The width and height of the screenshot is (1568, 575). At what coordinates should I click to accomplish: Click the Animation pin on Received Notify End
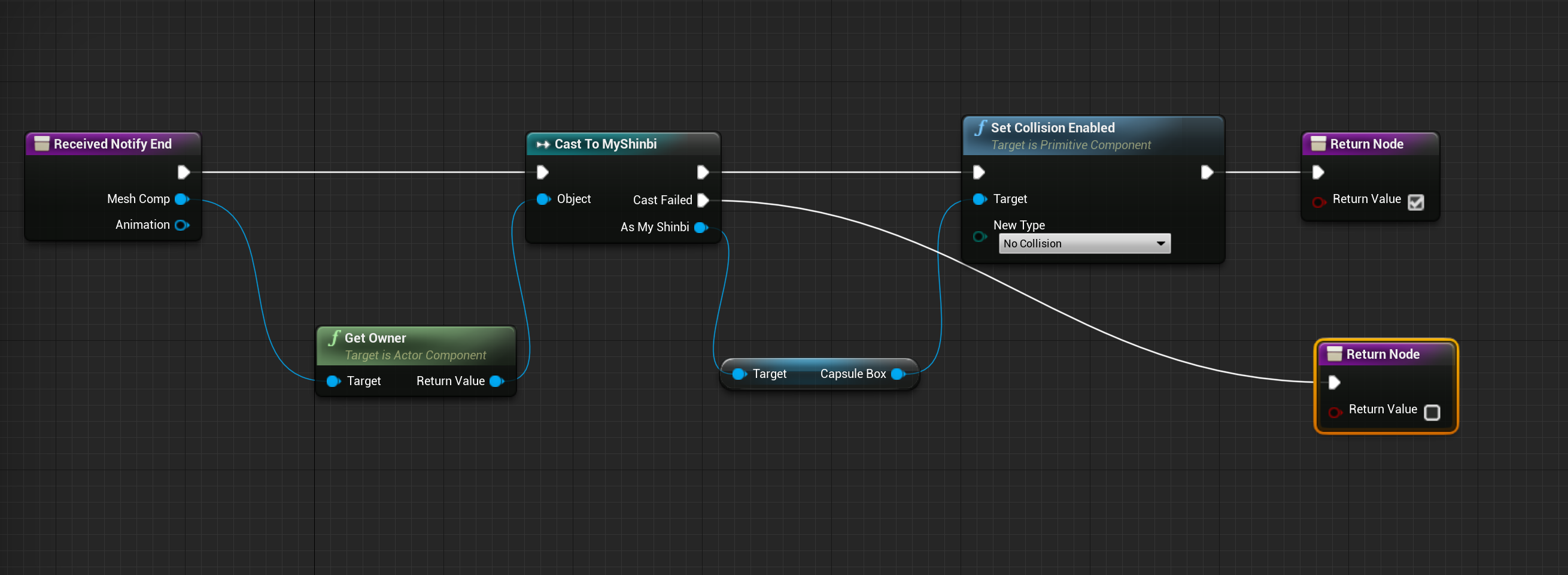181,225
